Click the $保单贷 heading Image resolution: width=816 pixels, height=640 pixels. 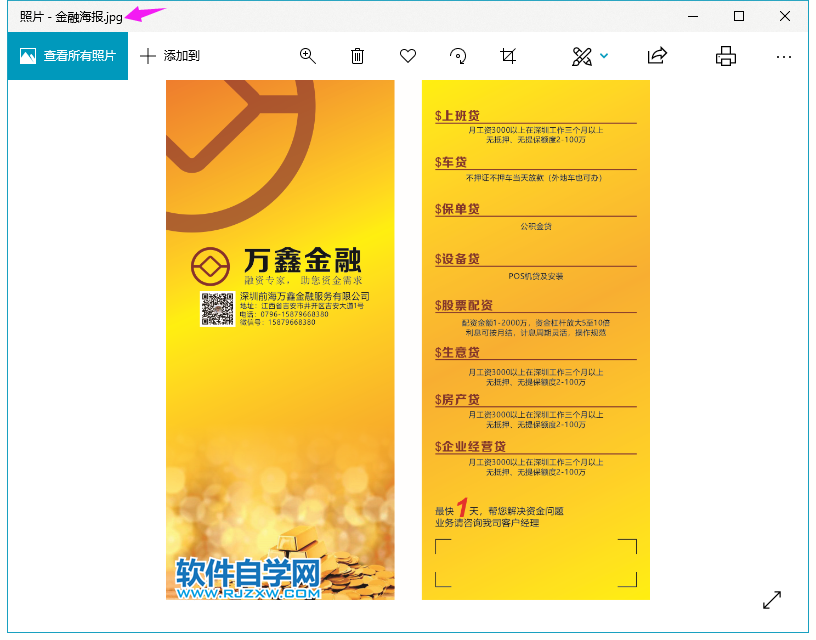point(457,209)
